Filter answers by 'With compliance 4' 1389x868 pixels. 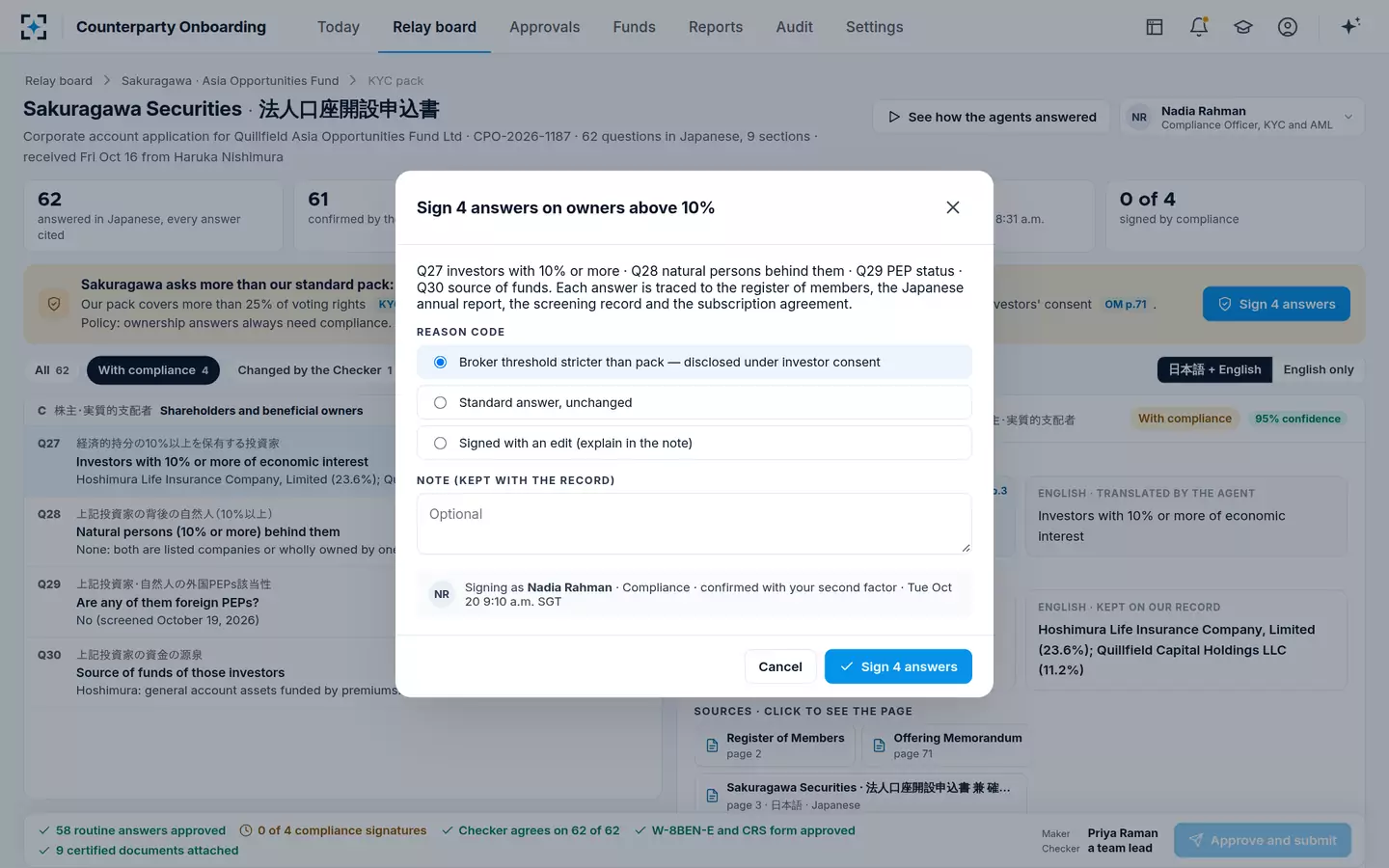coord(153,370)
